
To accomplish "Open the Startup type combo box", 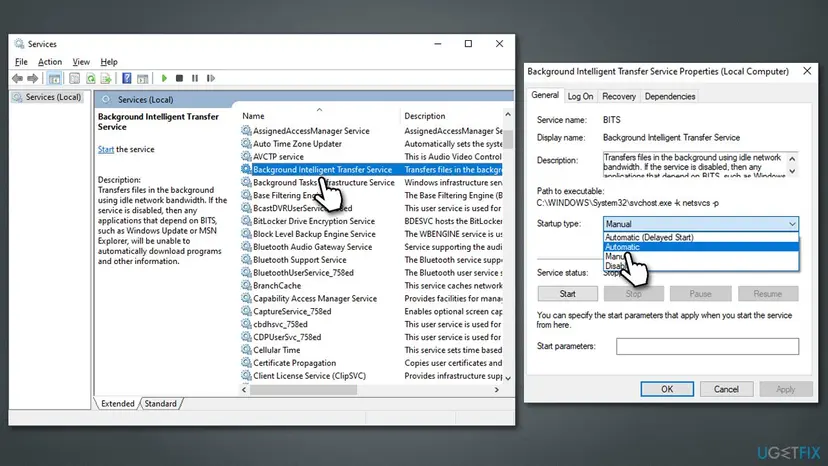I will (701, 223).
